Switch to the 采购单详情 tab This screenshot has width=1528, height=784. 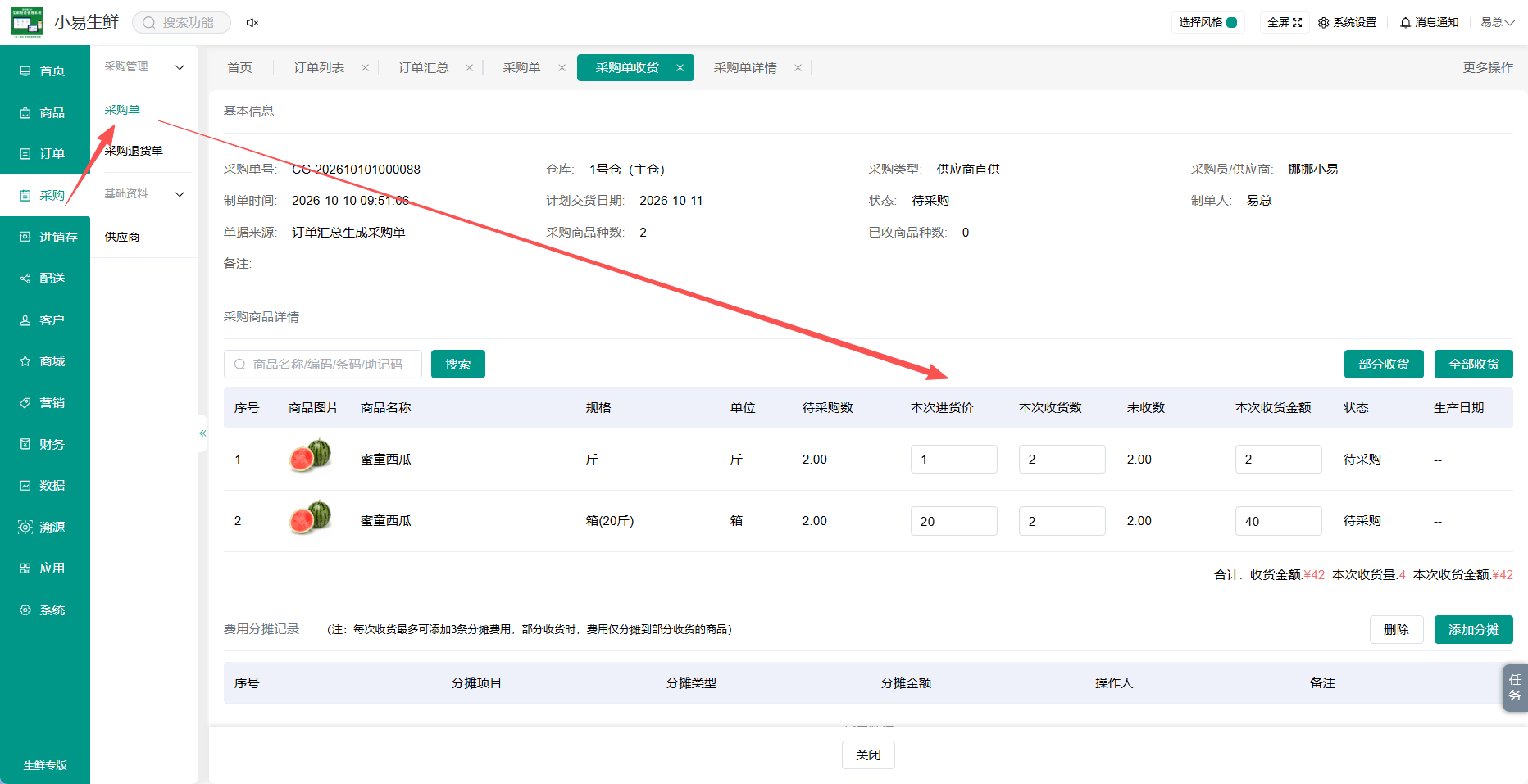(x=745, y=67)
